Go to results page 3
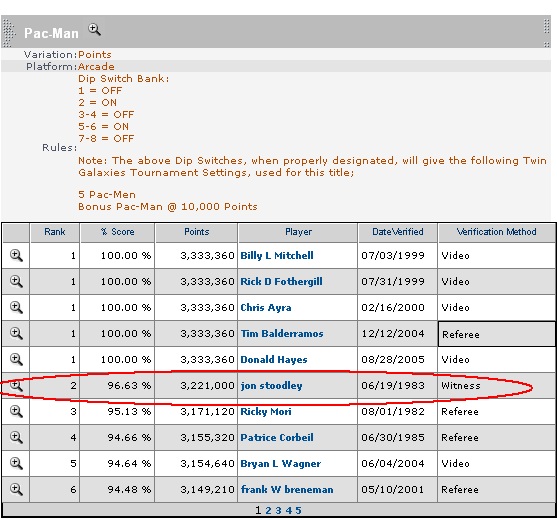This screenshot has height=520, width=557. click(278, 510)
